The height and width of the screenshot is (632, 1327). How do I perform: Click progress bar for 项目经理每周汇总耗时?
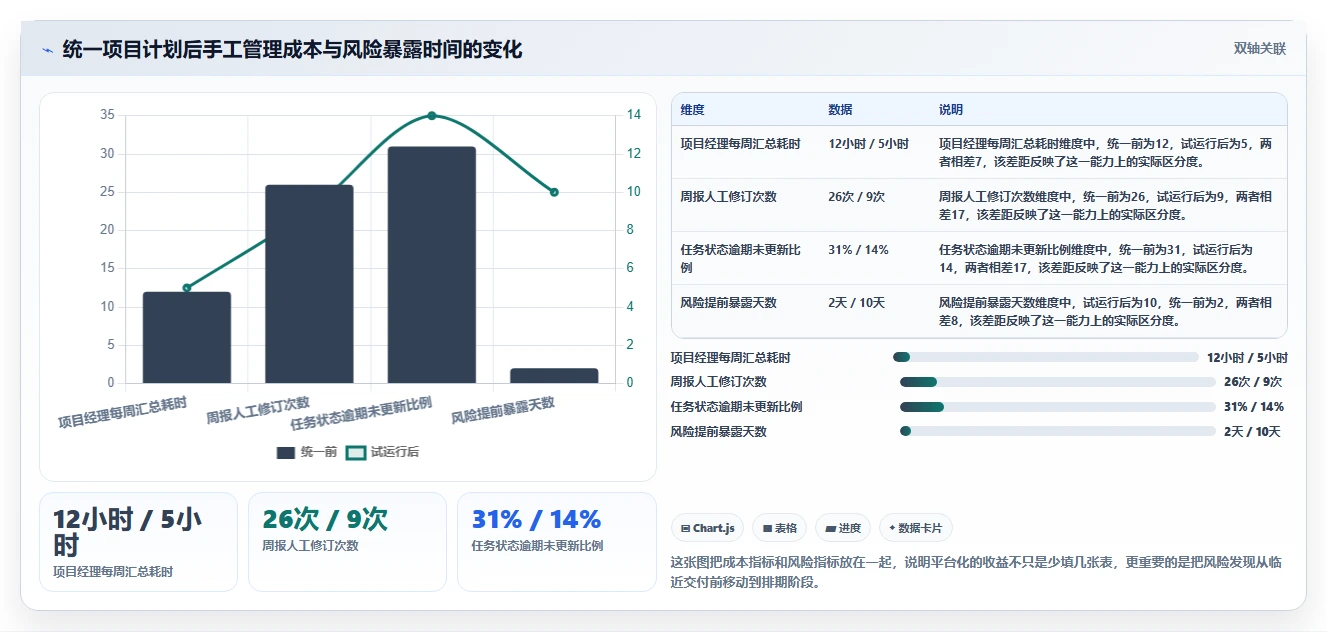point(1045,357)
